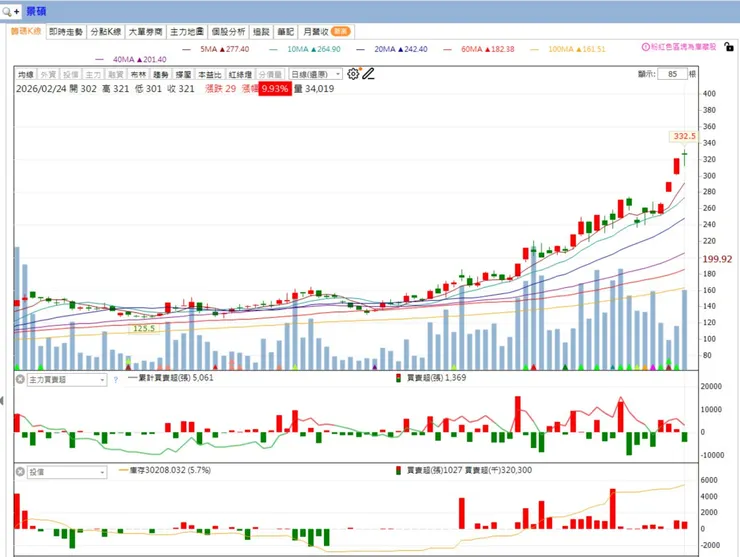Click the 買賣超(張) 1,369 legend icon
The image size is (740, 557).
(398, 378)
